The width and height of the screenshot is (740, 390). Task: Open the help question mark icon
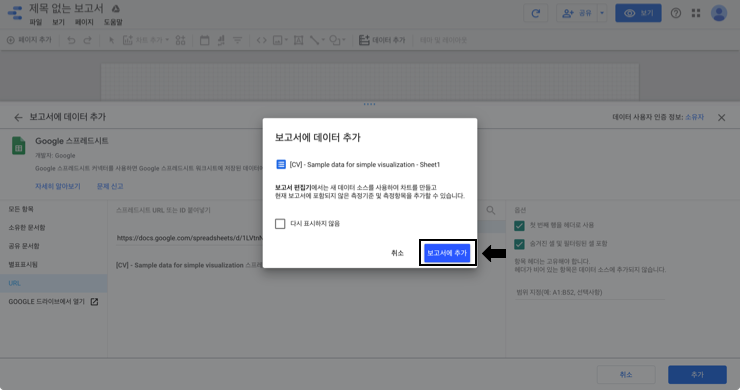[676, 13]
